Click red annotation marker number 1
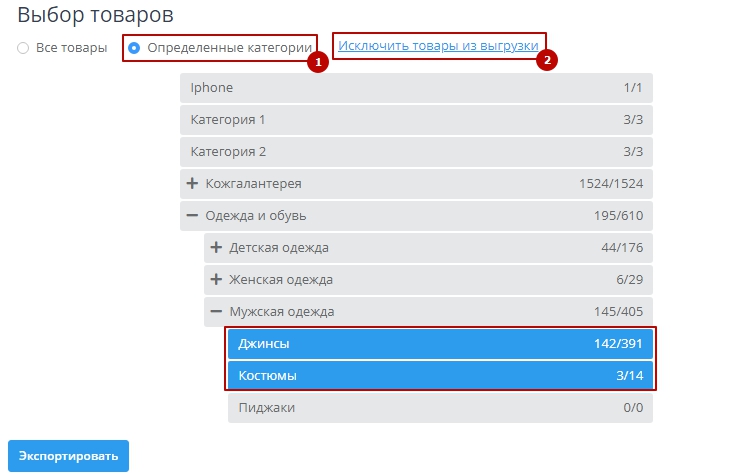This screenshot has width=740, height=474. (317, 62)
